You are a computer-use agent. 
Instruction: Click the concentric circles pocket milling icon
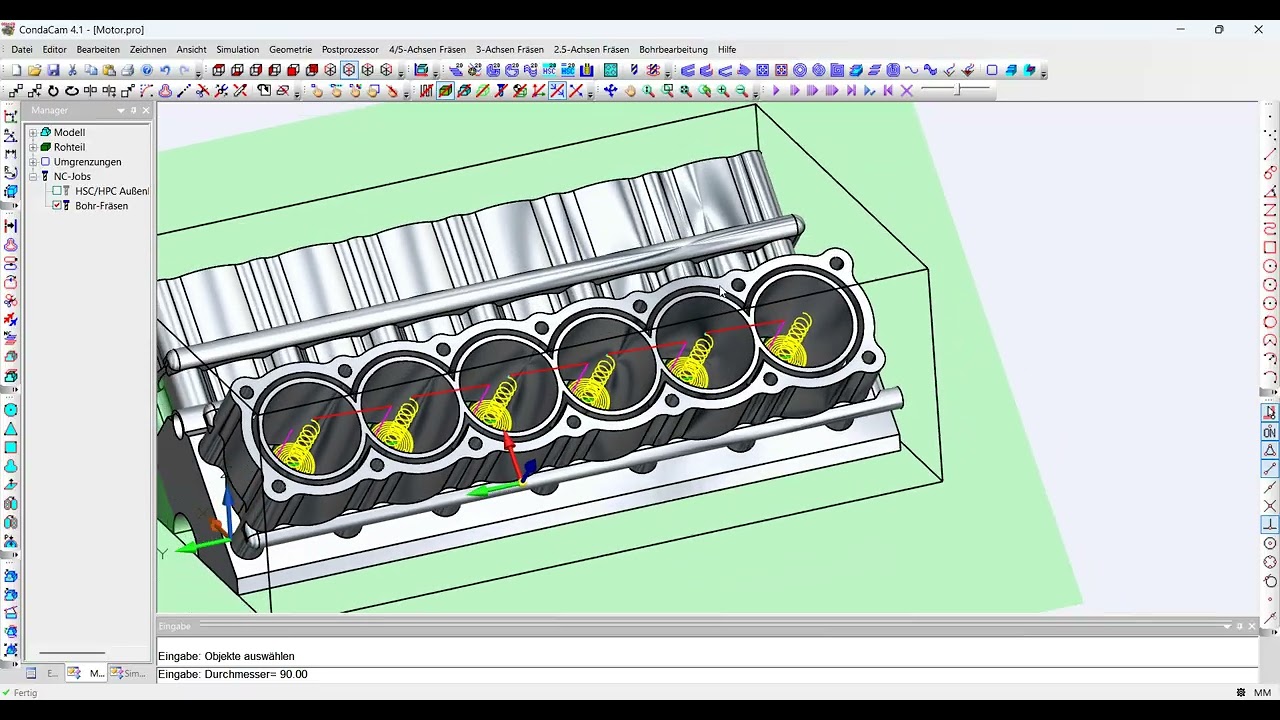(x=800, y=70)
